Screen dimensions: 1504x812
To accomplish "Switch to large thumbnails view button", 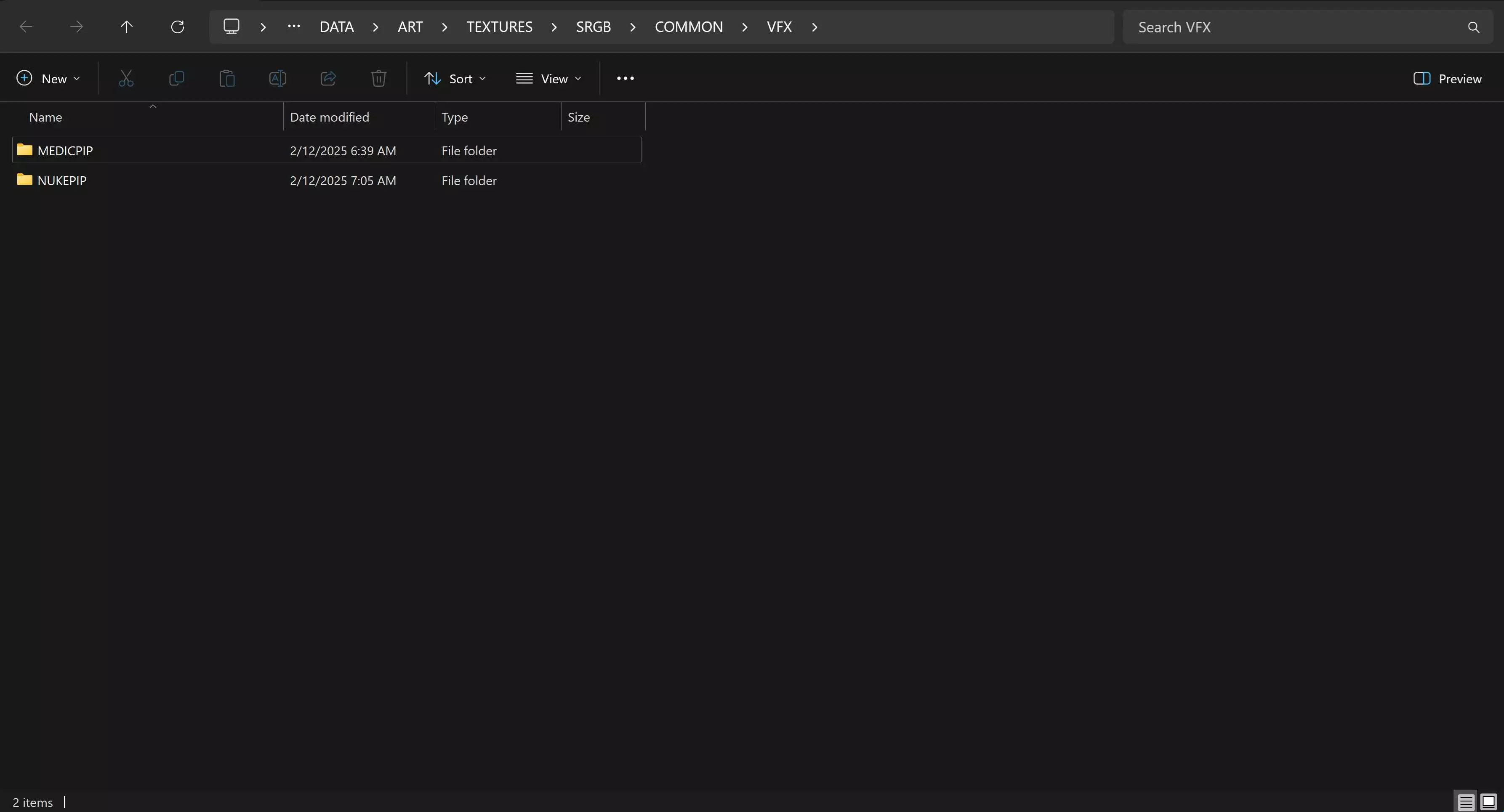I will pos(1488,802).
